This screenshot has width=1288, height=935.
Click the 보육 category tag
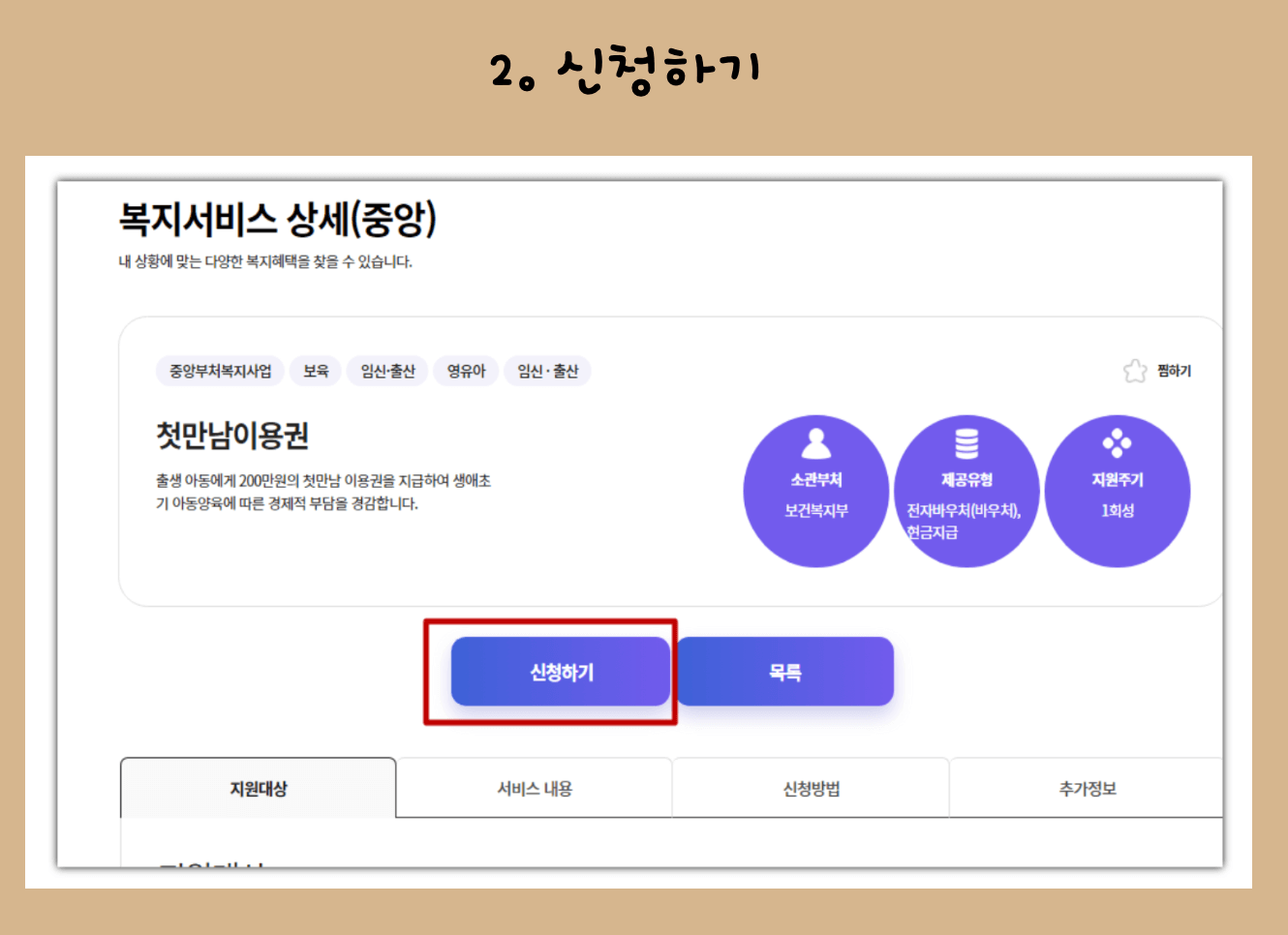[316, 371]
